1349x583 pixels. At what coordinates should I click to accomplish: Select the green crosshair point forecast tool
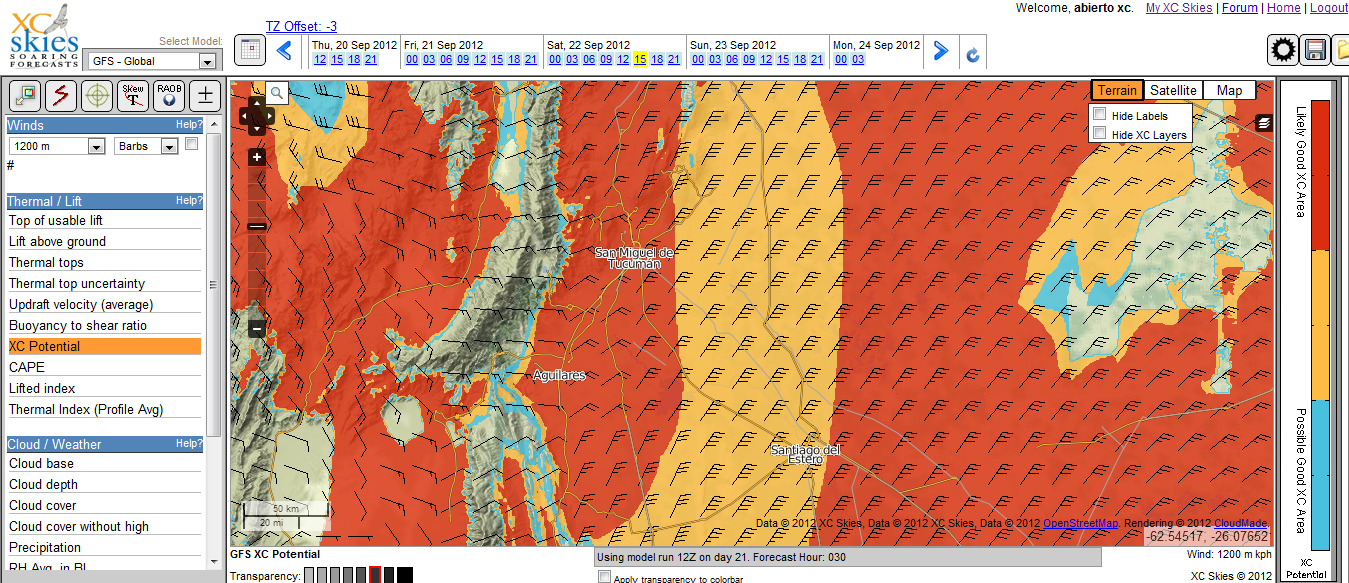[x=97, y=96]
